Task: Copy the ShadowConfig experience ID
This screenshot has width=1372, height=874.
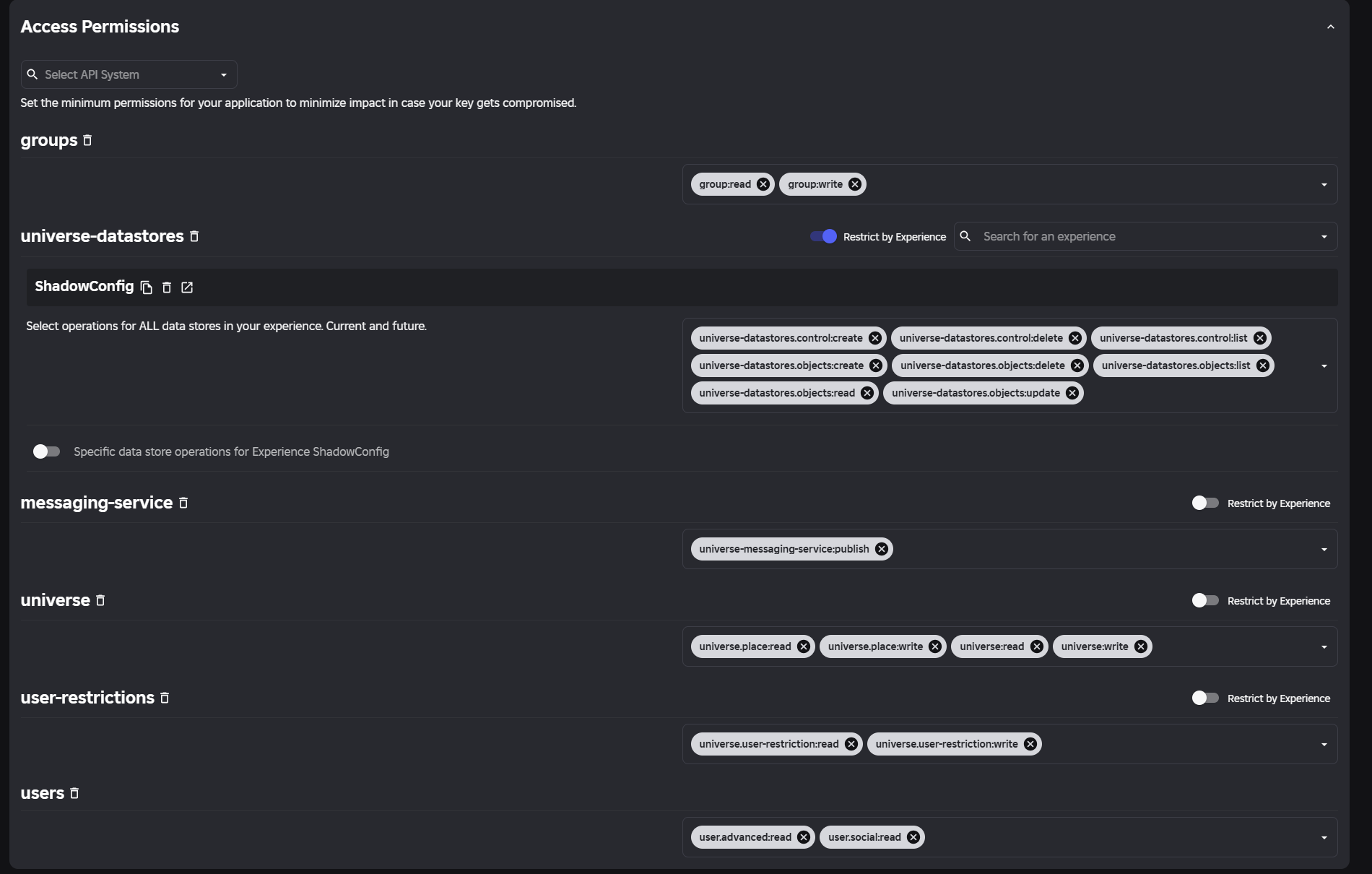Action: (x=147, y=287)
